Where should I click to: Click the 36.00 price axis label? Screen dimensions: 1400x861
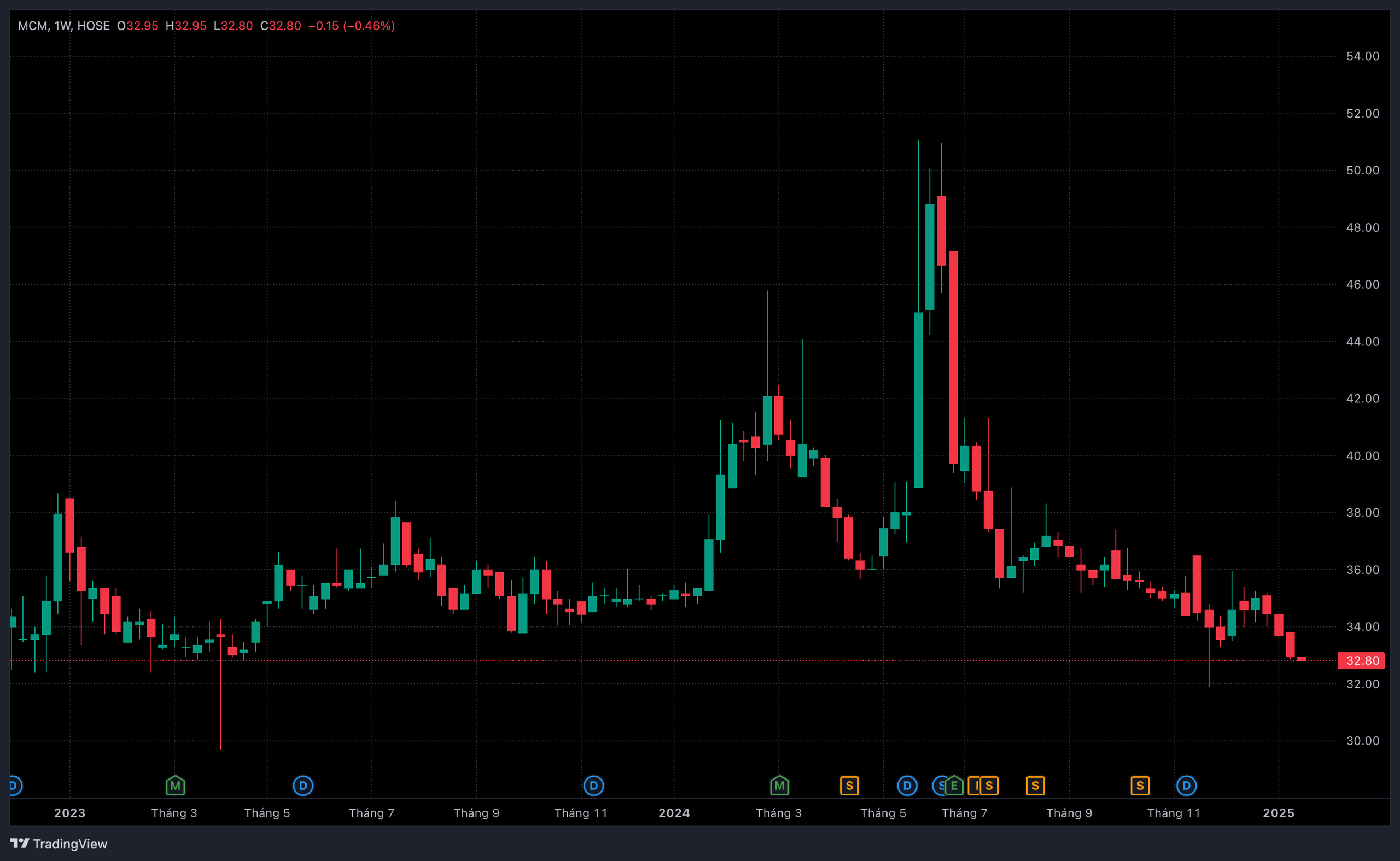1362,570
